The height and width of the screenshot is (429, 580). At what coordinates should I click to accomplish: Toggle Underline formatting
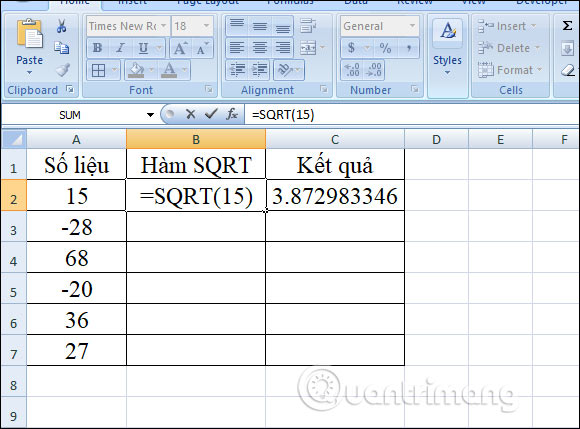[x=143, y=48]
